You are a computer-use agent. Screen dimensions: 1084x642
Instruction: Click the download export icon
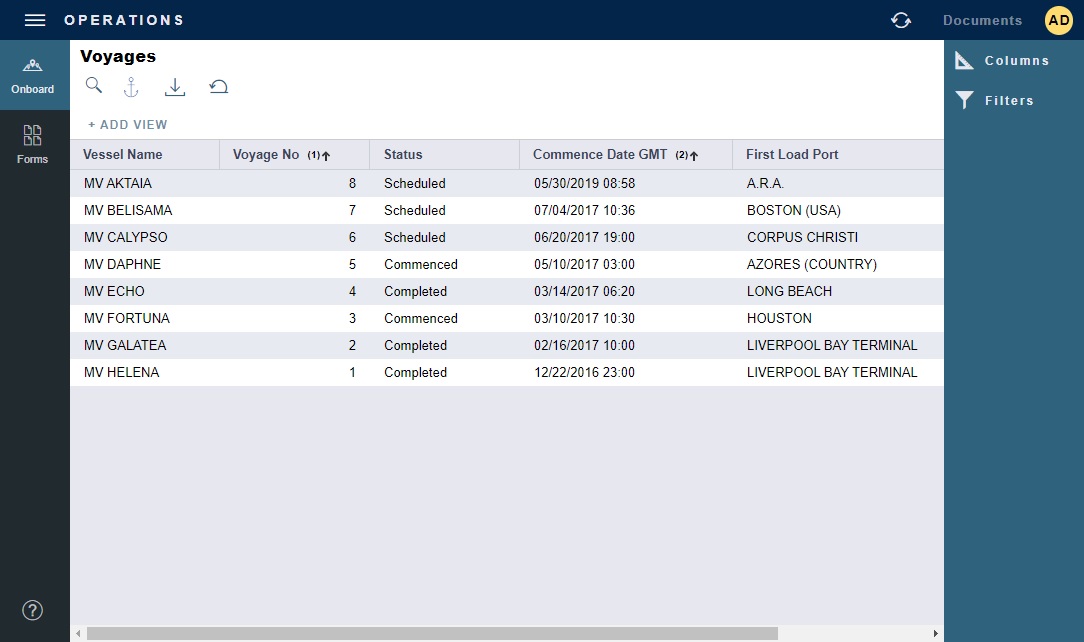pos(175,87)
